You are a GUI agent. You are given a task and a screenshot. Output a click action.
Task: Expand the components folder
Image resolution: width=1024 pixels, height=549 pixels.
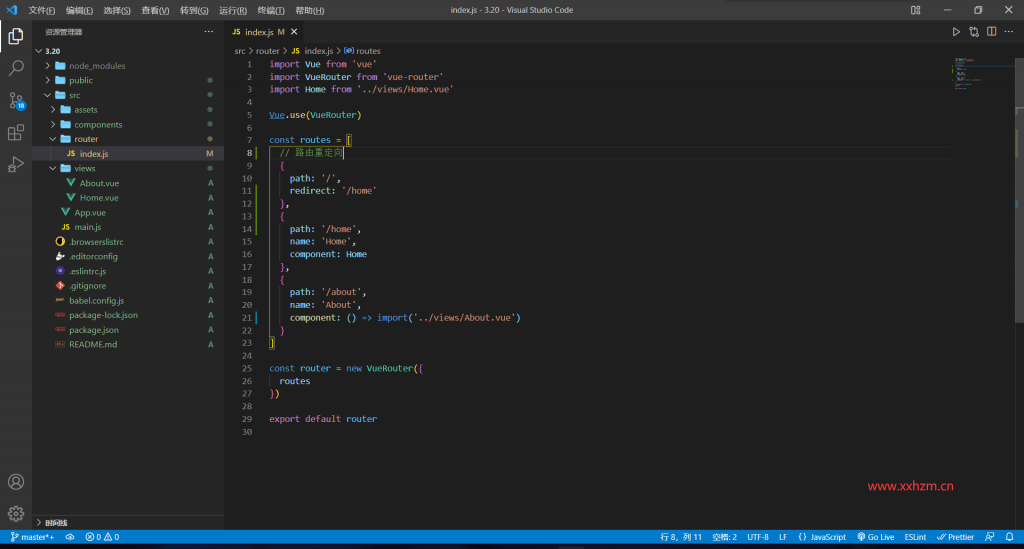(x=98, y=125)
